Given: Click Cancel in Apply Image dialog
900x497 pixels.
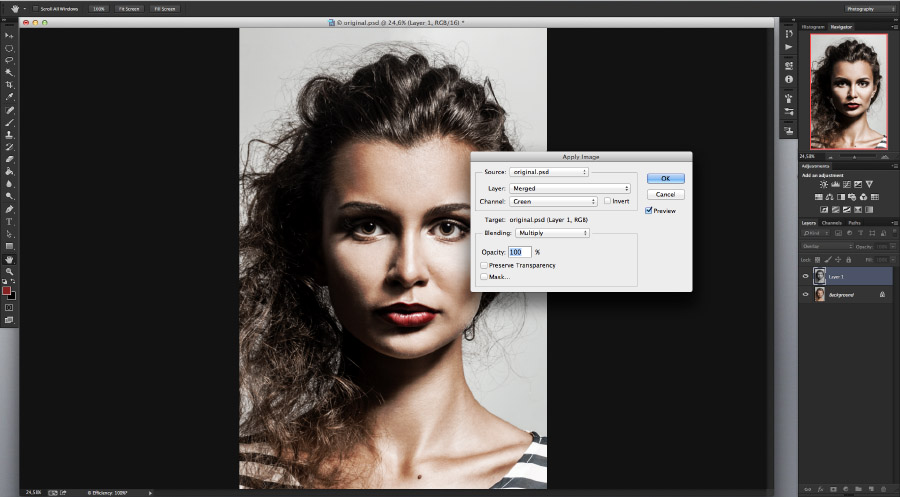Looking at the screenshot, I should [665, 195].
